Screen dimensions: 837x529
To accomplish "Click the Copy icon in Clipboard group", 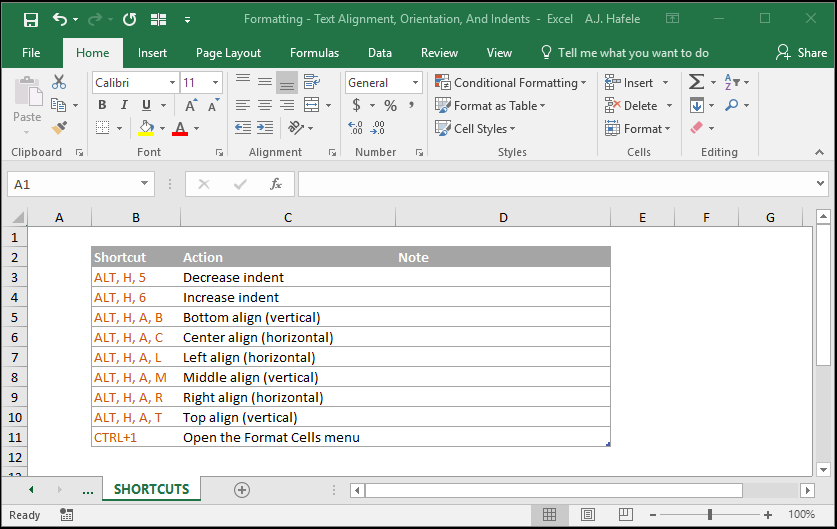I will tap(58, 105).
